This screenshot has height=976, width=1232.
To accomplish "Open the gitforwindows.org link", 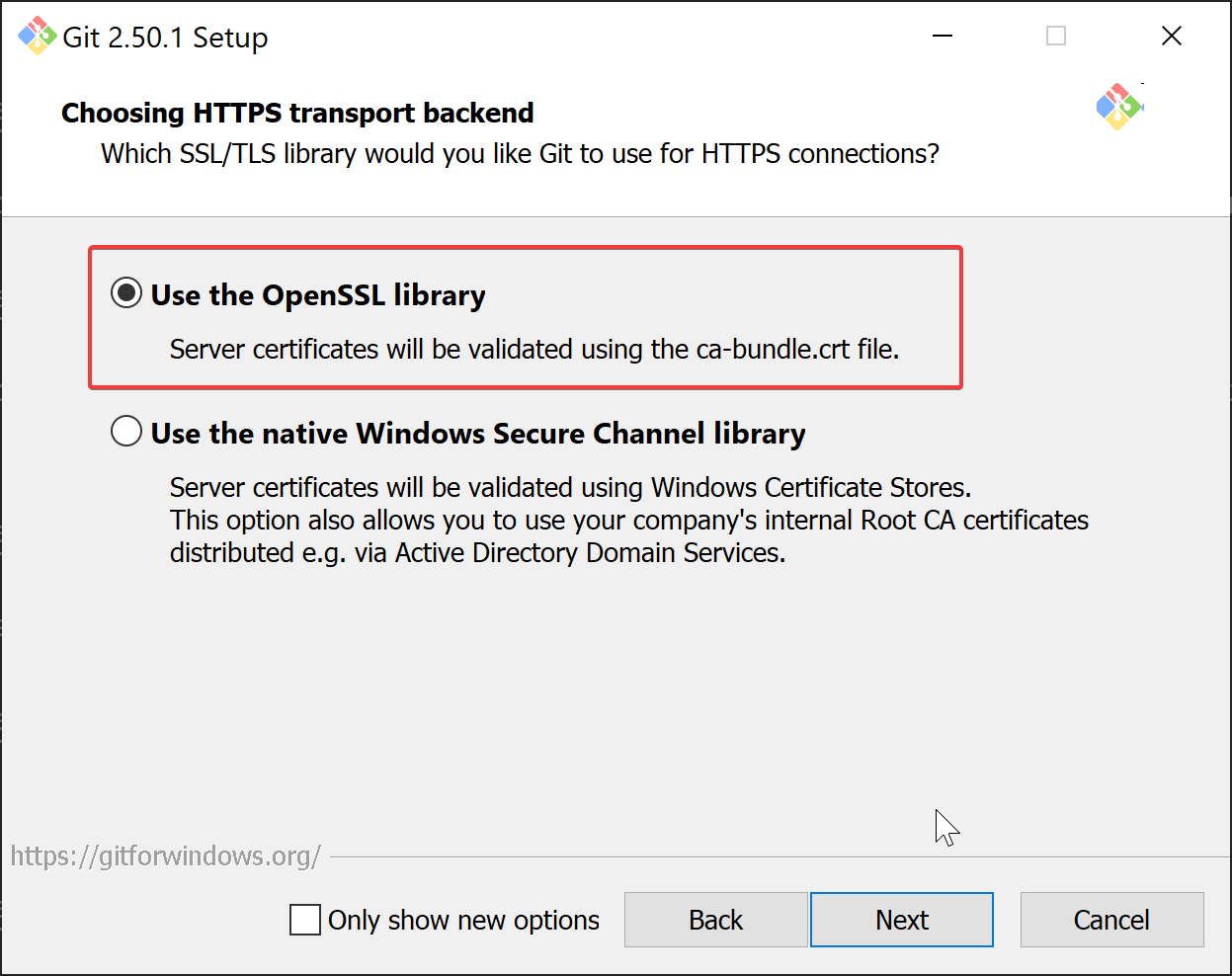I will (x=166, y=855).
